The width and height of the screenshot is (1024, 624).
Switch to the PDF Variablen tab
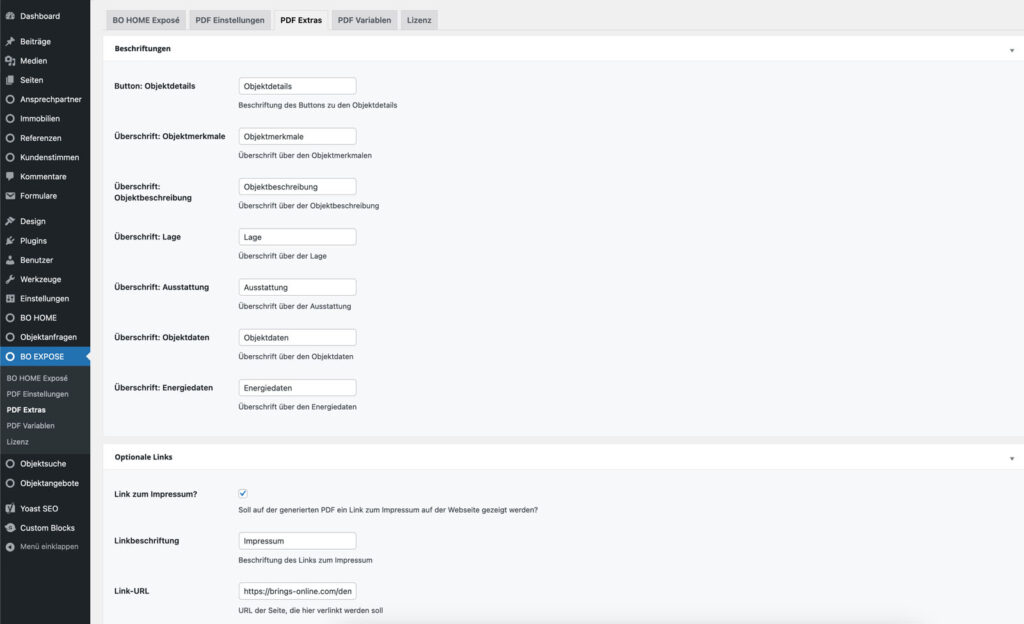pos(364,19)
